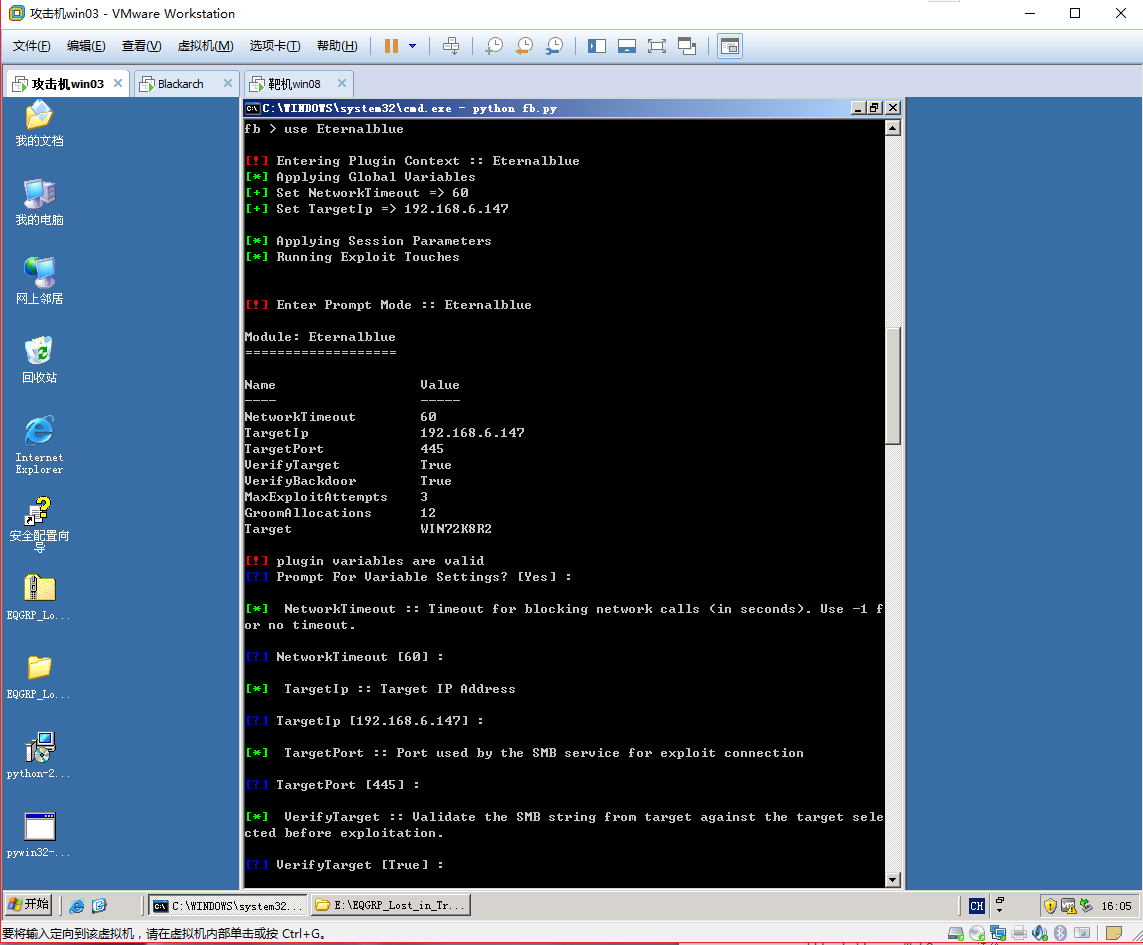Switch to the 靶机win08 tab
This screenshot has width=1143, height=945.
pyautogui.click(x=294, y=84)
